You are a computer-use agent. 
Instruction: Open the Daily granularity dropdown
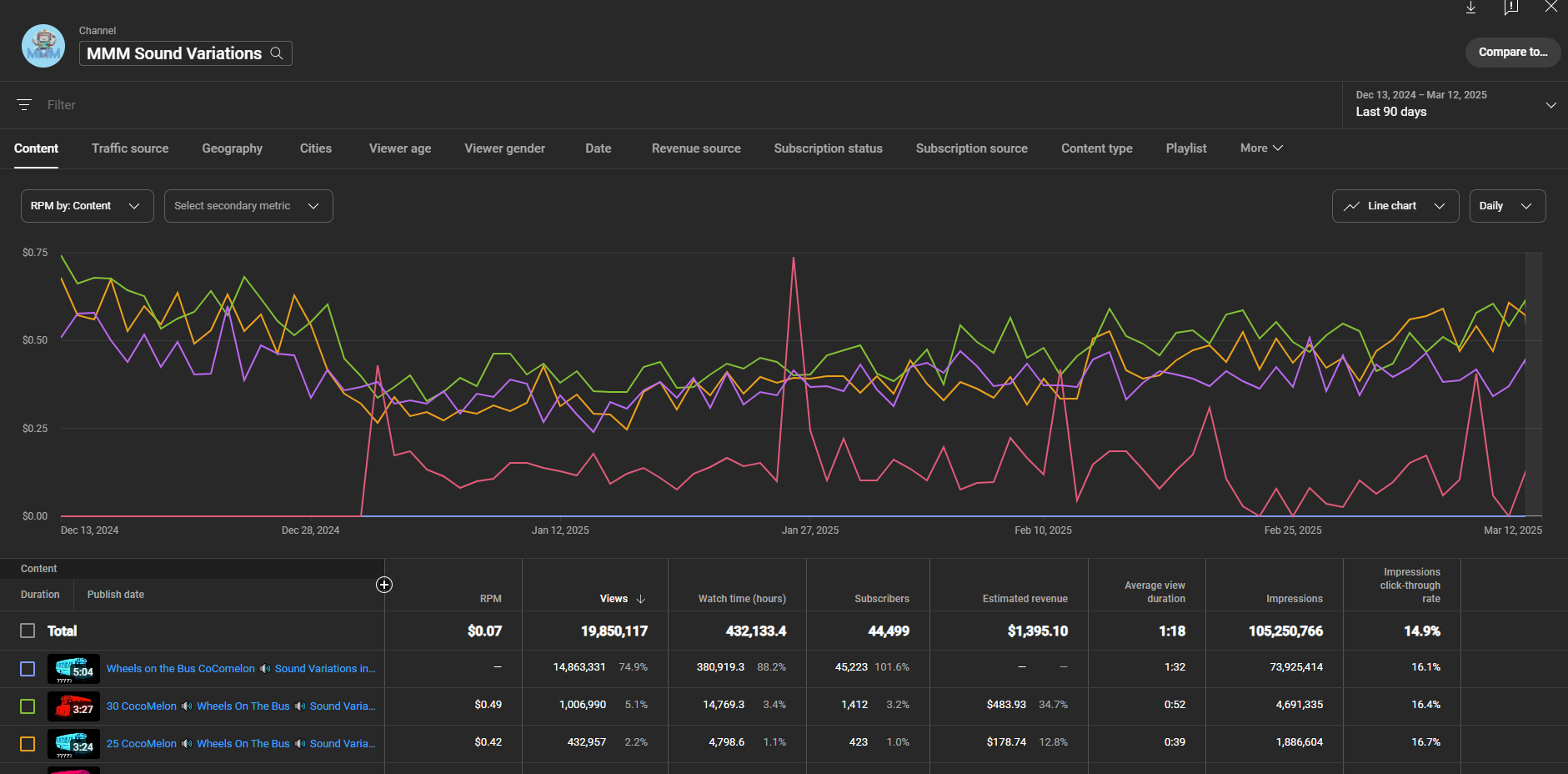[x=1507, y=206]
